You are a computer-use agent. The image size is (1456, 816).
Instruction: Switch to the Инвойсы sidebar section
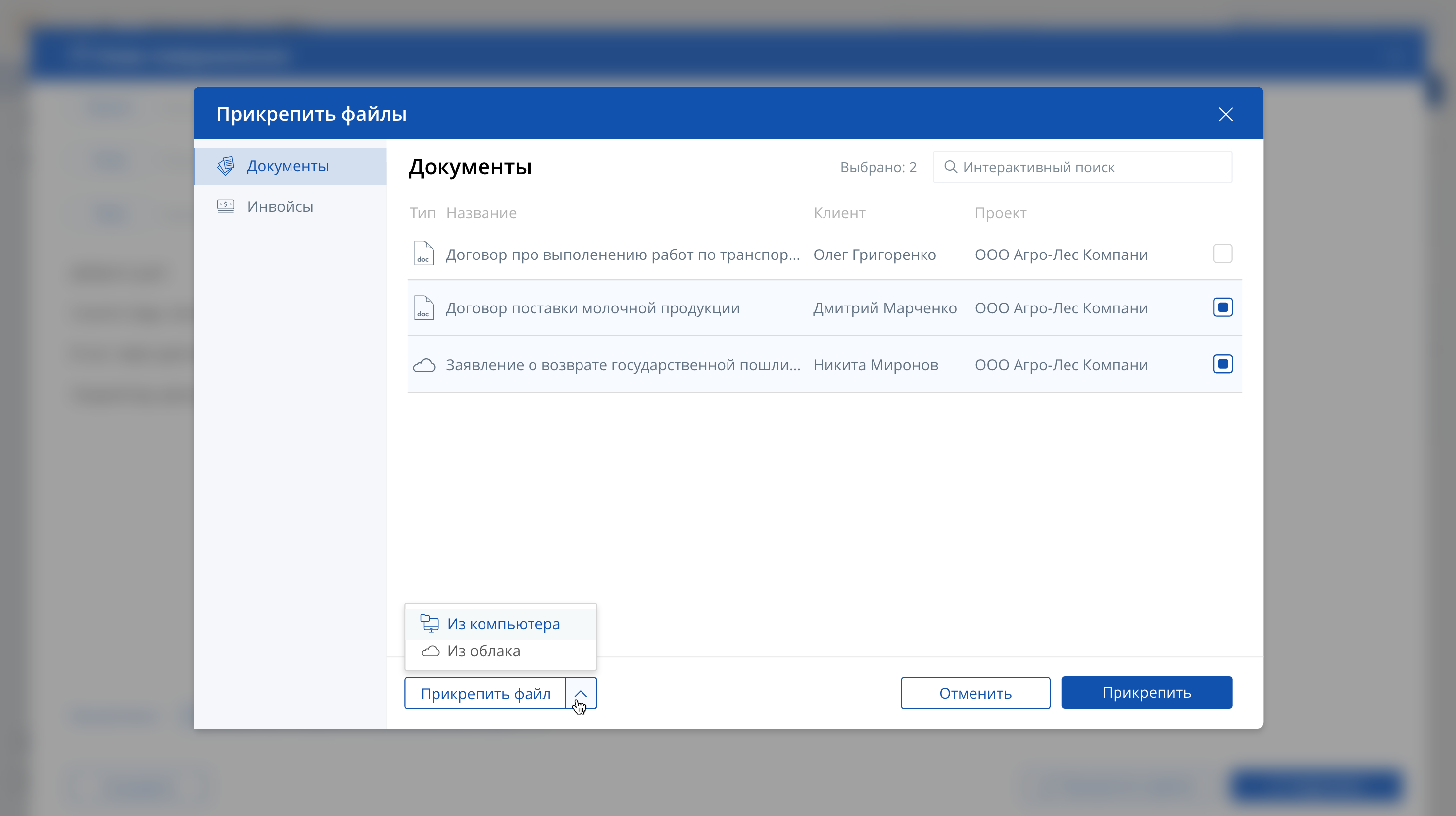[x=290, y=206]
